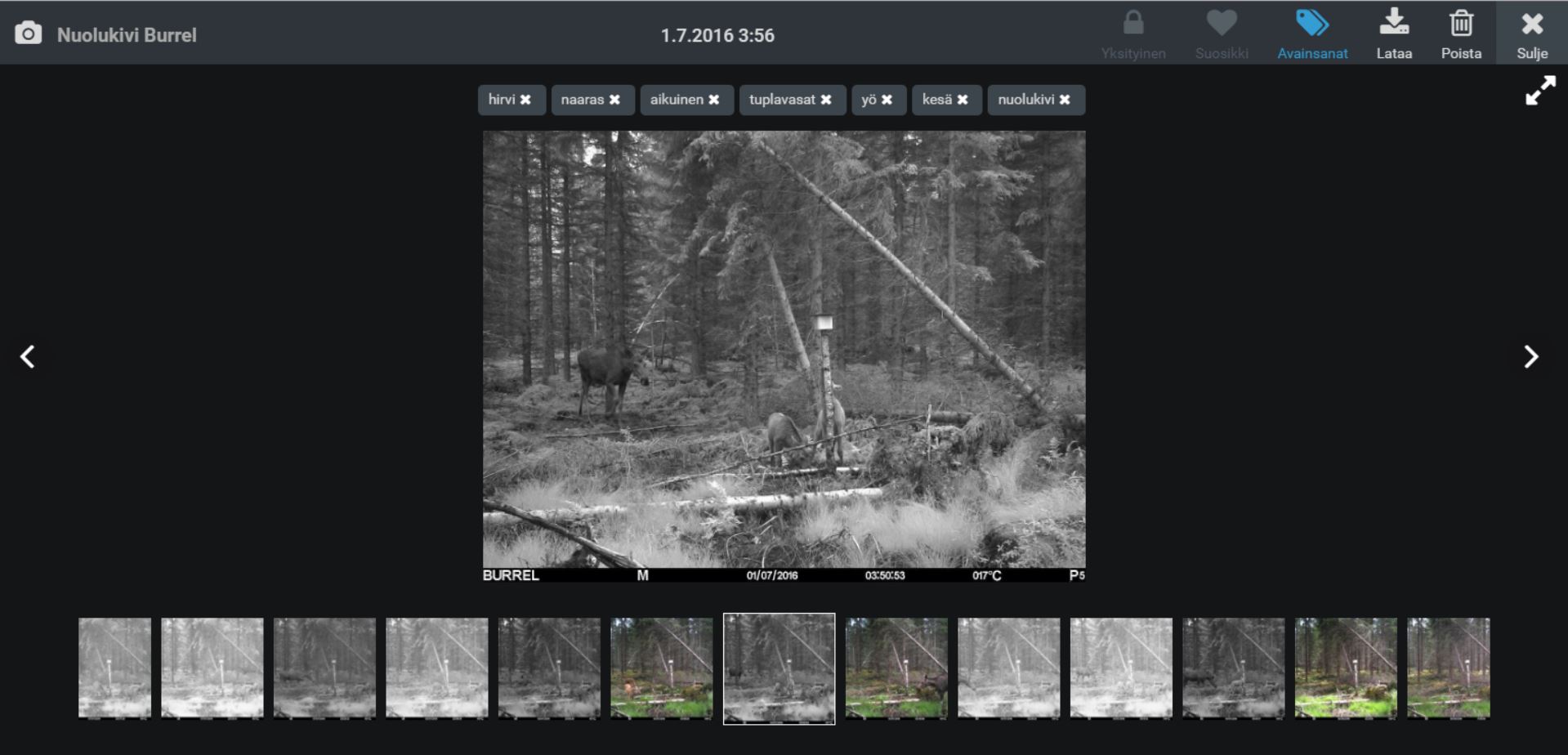The height and width of the screenshot is (755, 1568).
Task: Click the date text 1.7.2016 3:56
Action: [x=717, y=35]
